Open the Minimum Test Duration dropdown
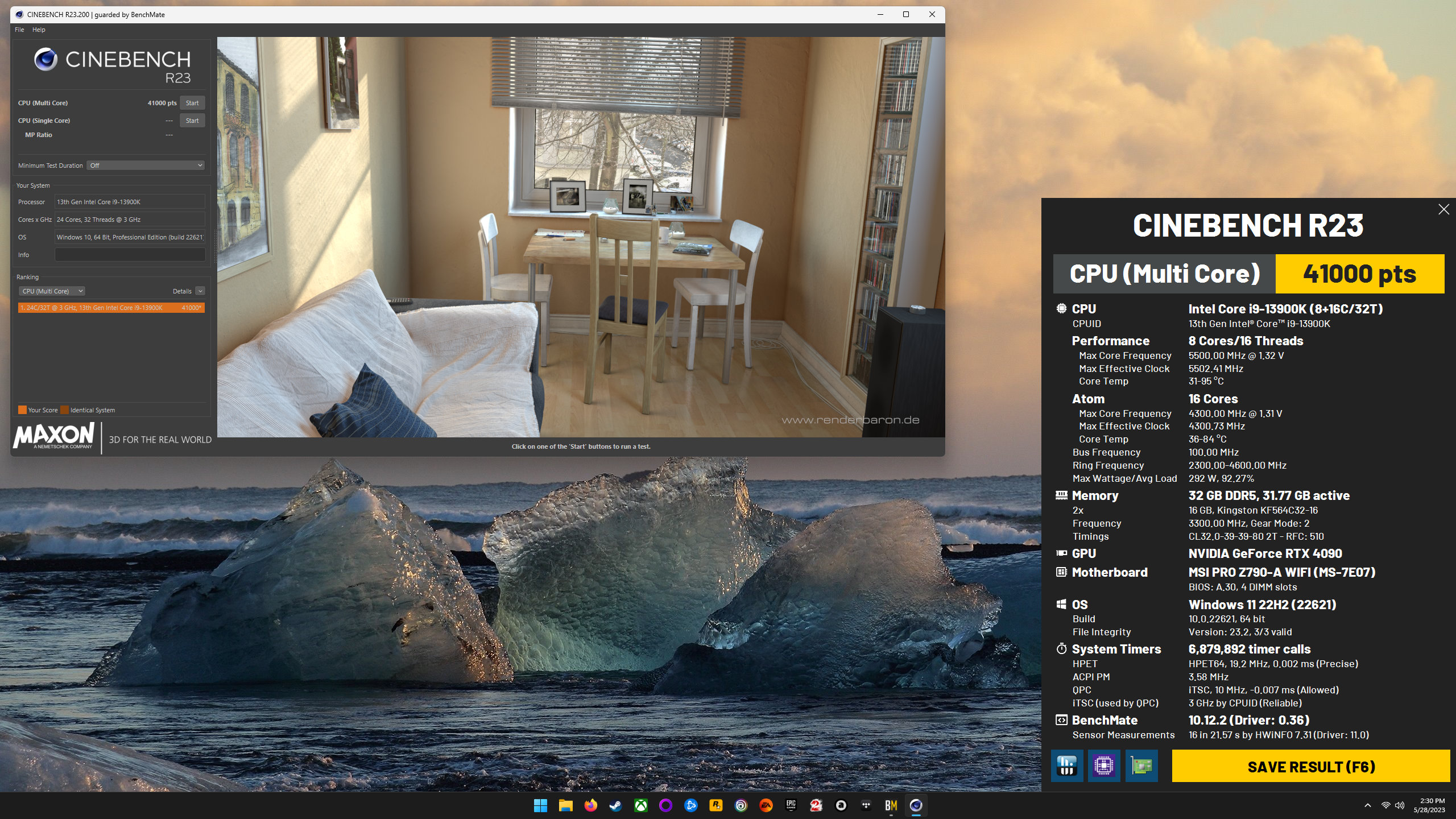The image size is (1456, 819). 146,166
